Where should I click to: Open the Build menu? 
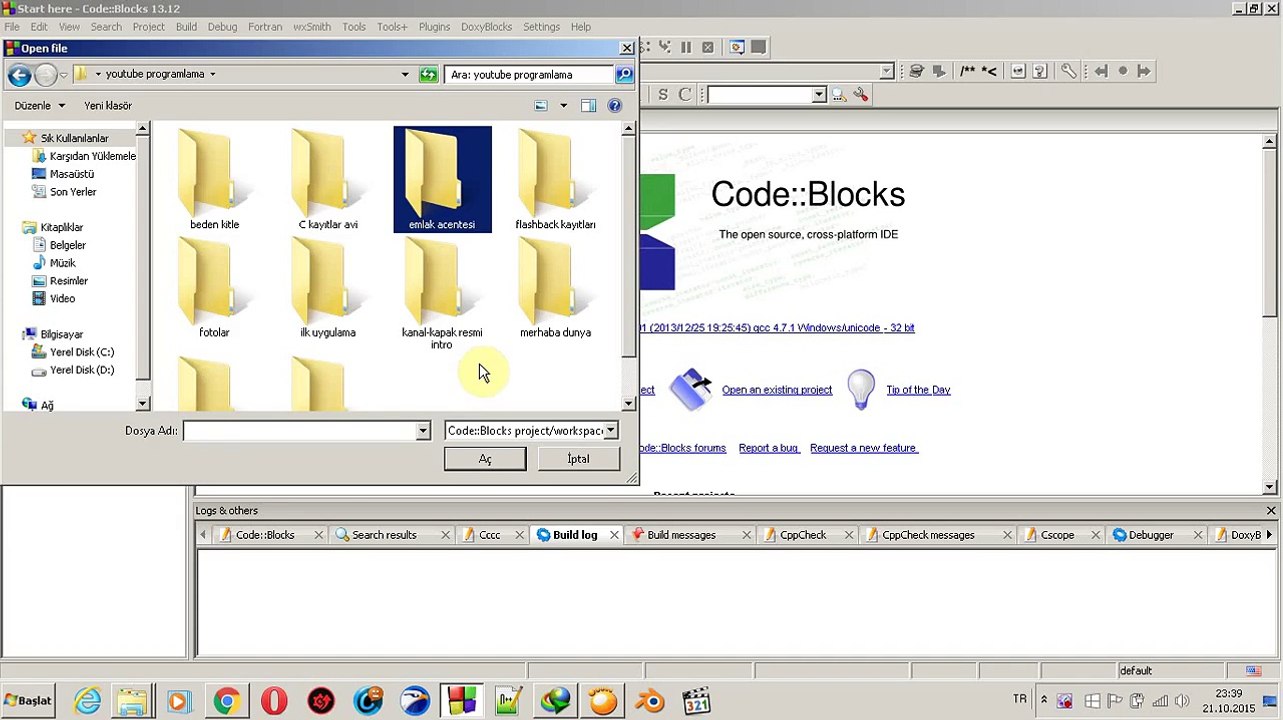tap(186, 27)
